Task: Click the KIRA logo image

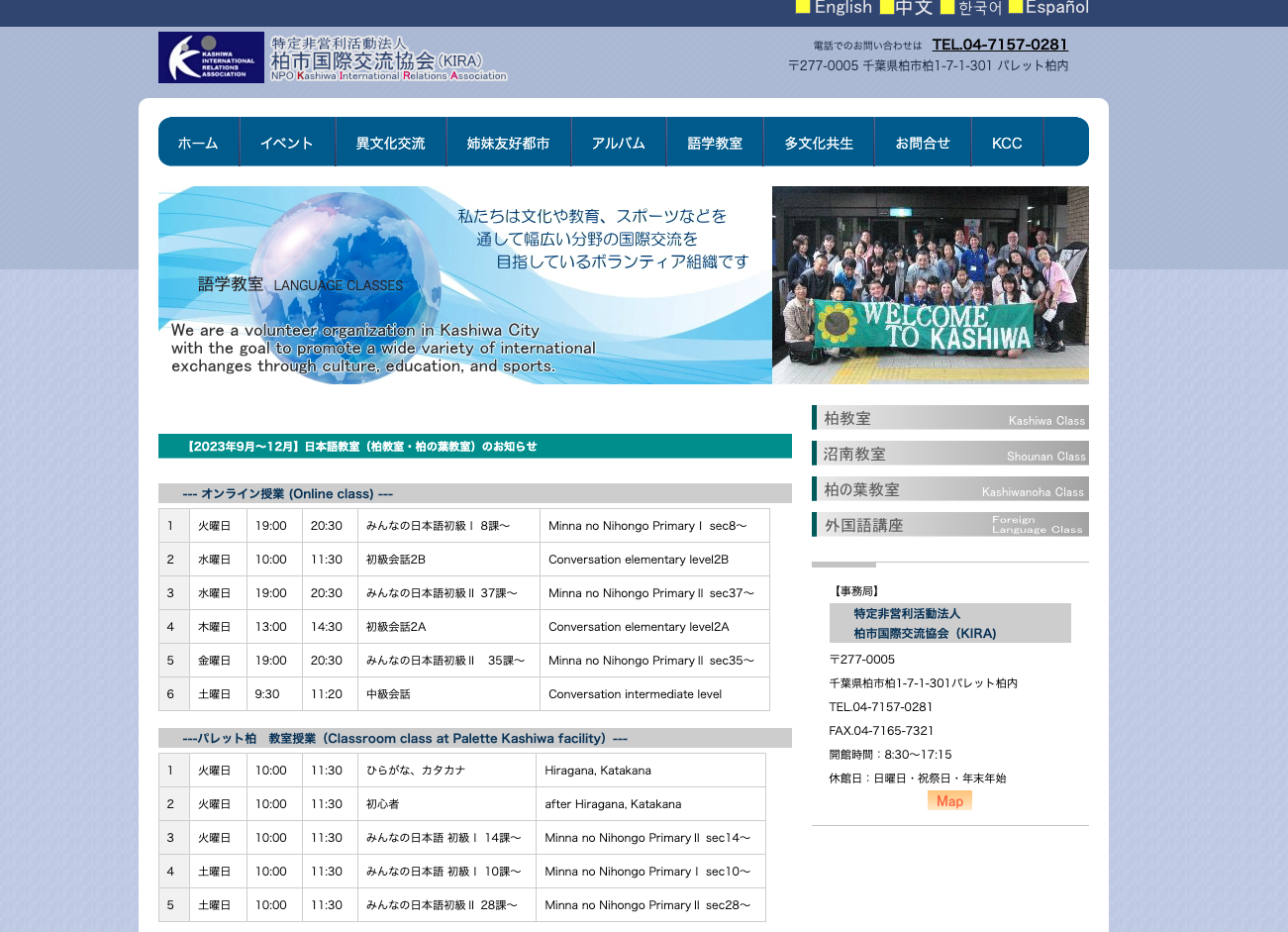Action: tap(210, 56)
